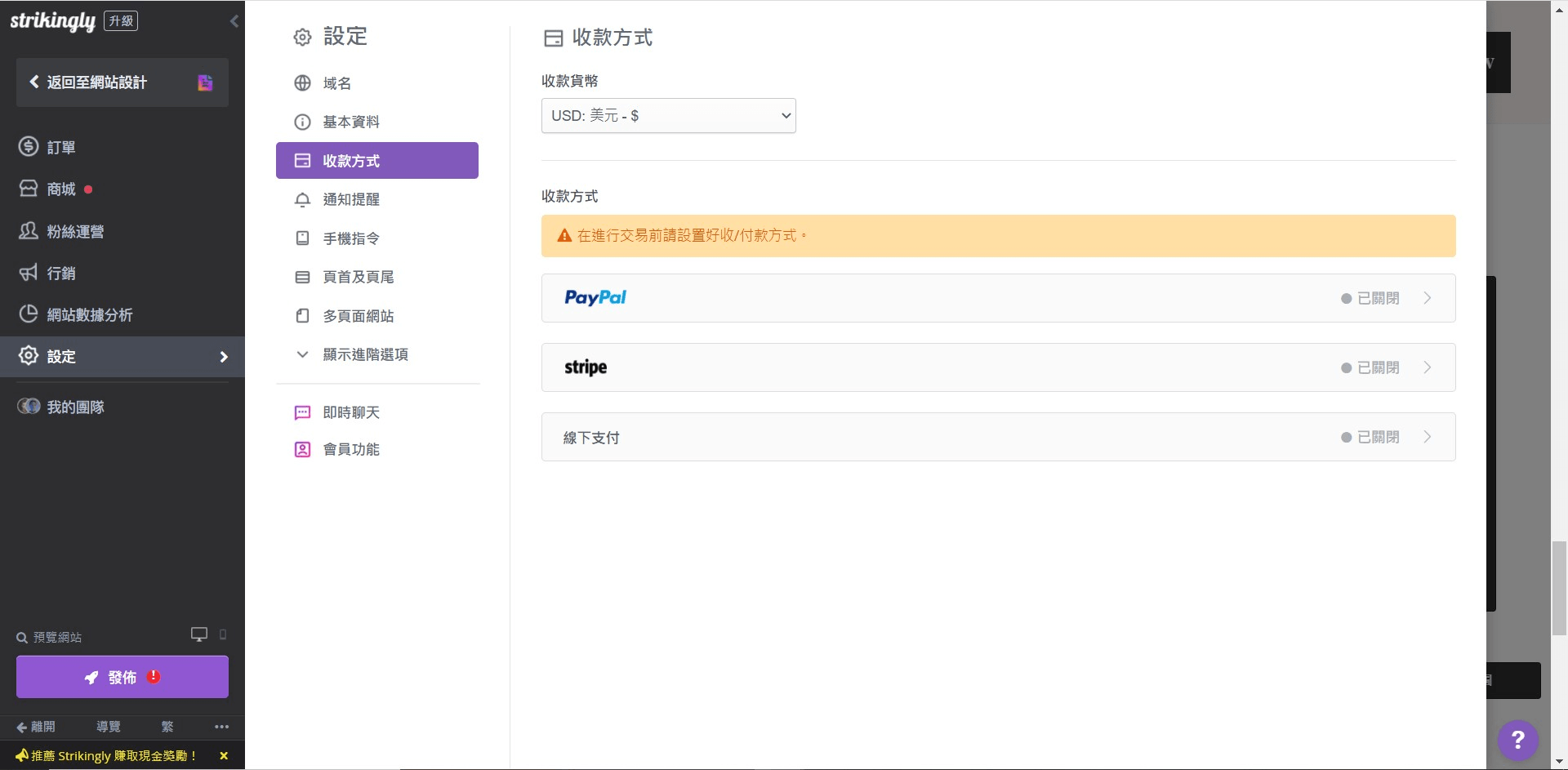Open the help question mark button
1568x770 pixels.
[1517, 740]
